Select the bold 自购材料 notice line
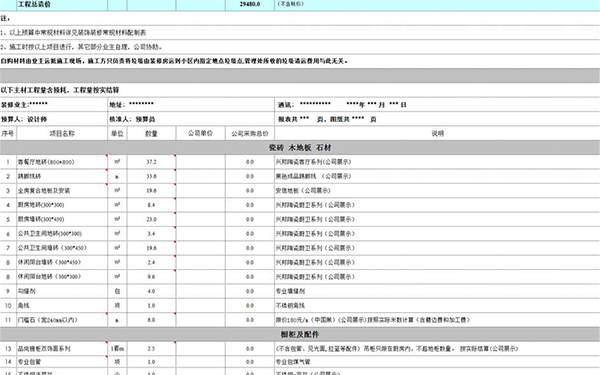Viewport: 600px width, 375px height. (x=300, y=61)
